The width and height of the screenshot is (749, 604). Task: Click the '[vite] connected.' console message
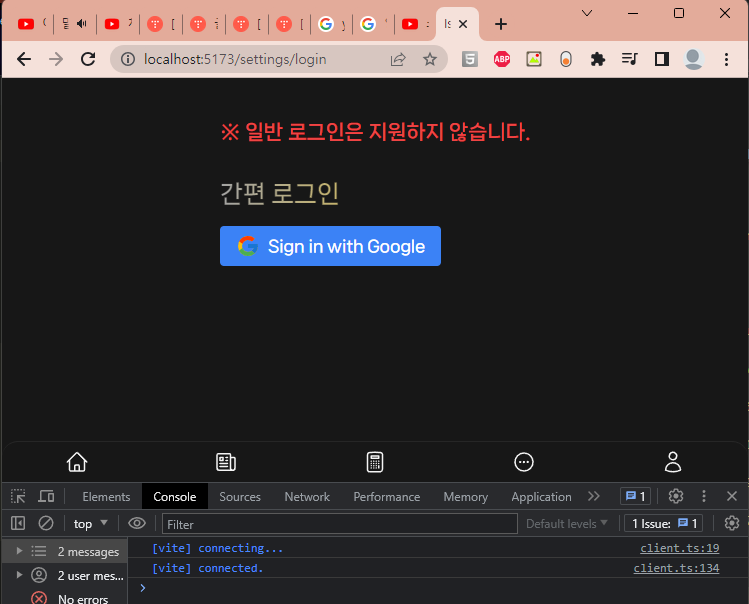(207, 568)
